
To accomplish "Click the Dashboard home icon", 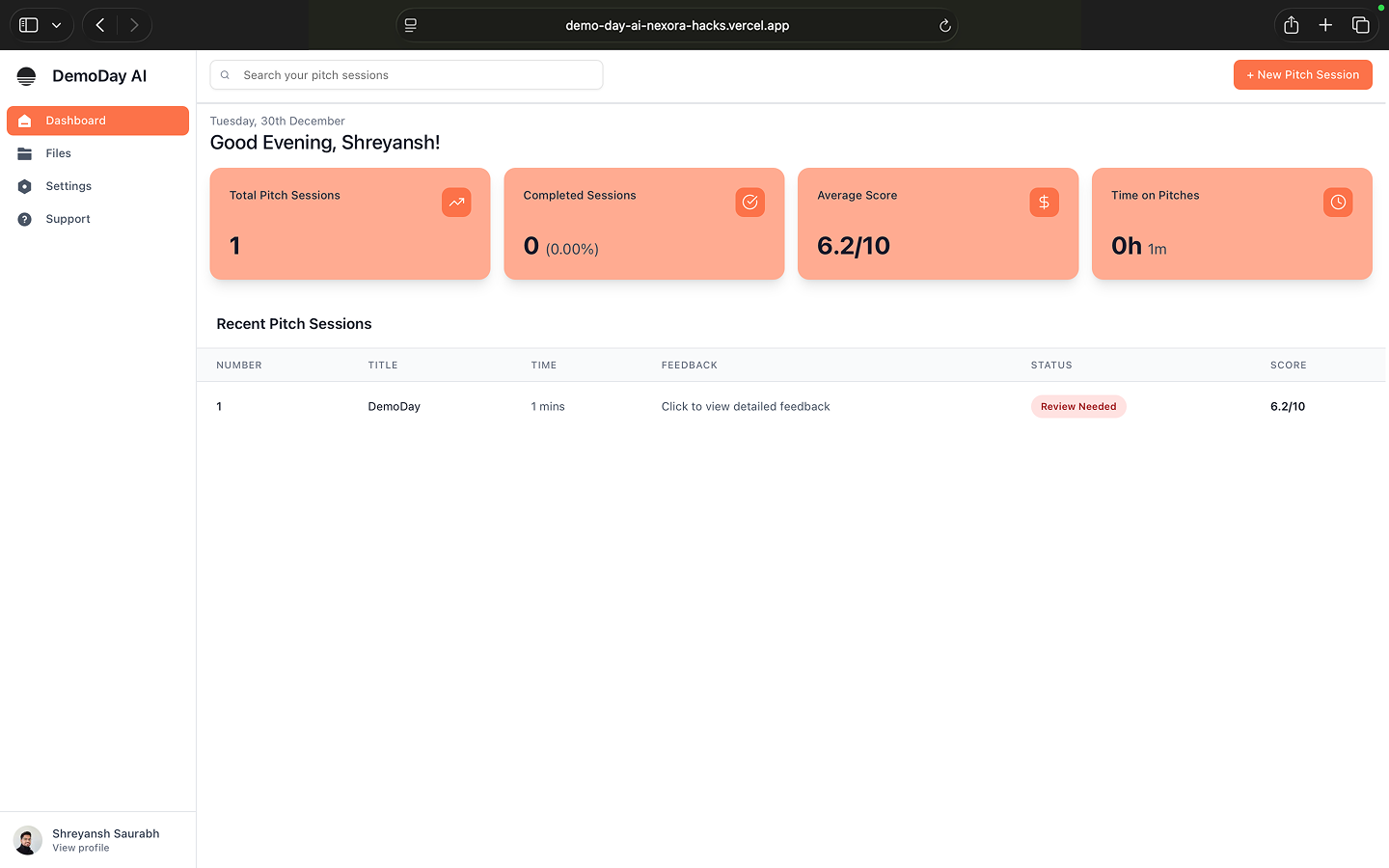I will (x=25, y=121).
